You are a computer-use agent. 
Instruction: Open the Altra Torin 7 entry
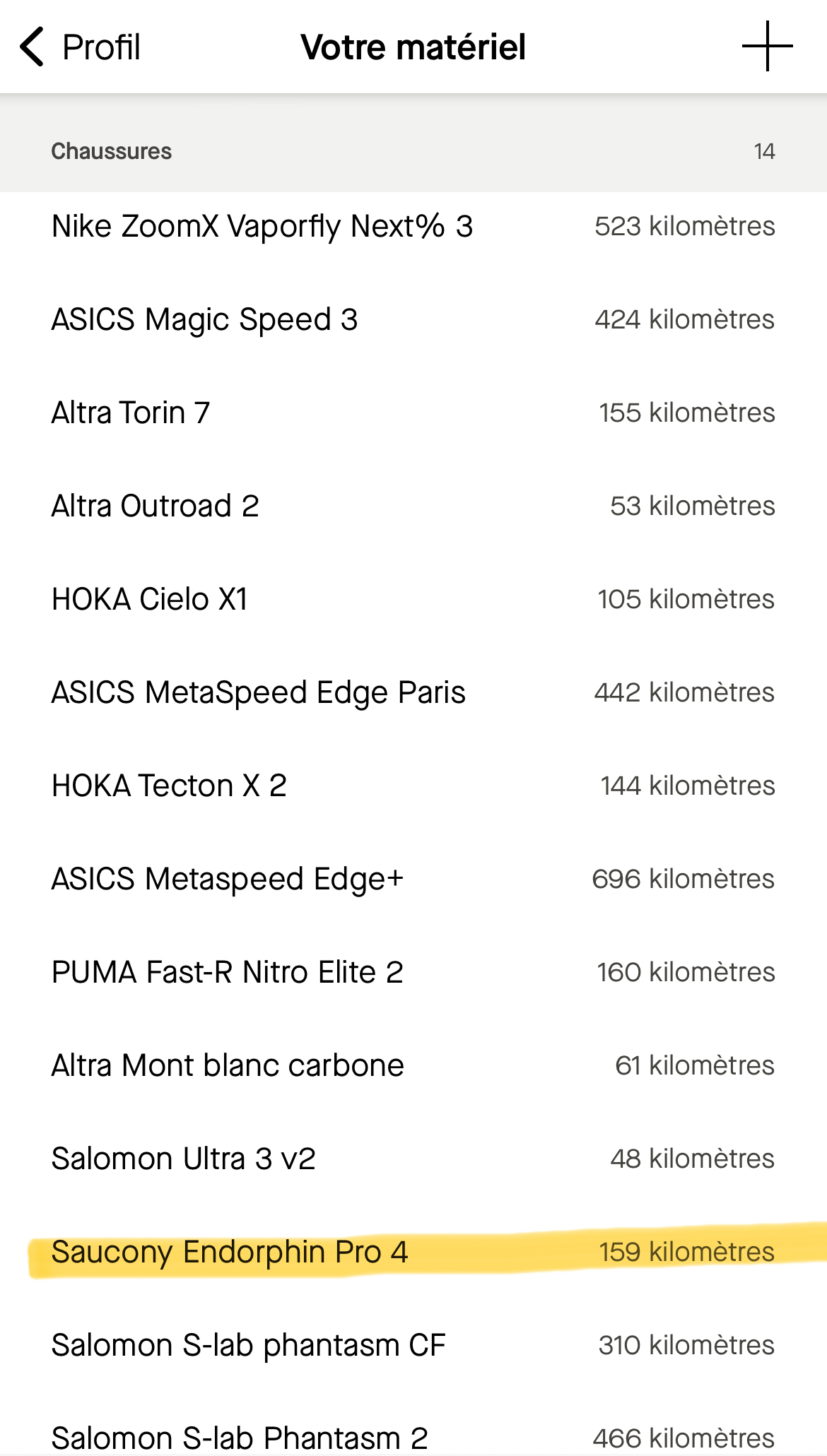click(x=131, y=413)
